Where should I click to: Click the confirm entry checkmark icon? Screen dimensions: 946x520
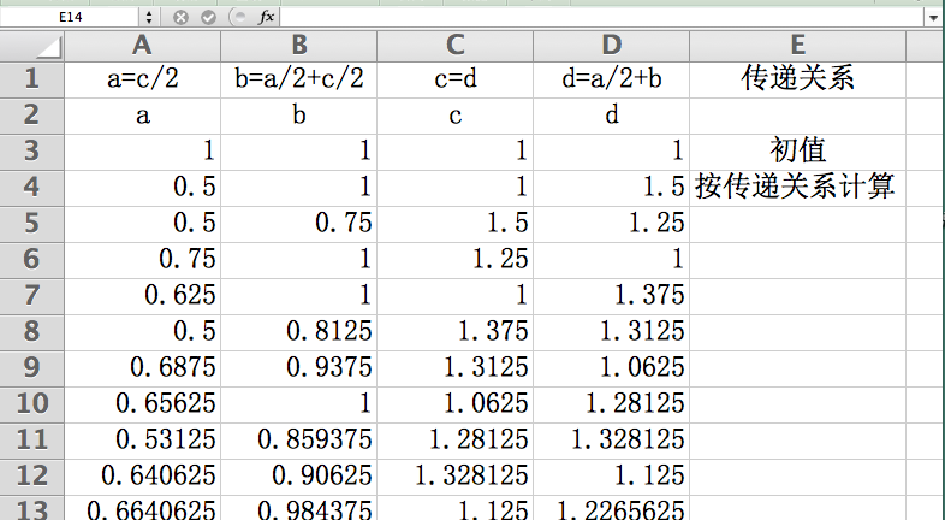point(208,18)
